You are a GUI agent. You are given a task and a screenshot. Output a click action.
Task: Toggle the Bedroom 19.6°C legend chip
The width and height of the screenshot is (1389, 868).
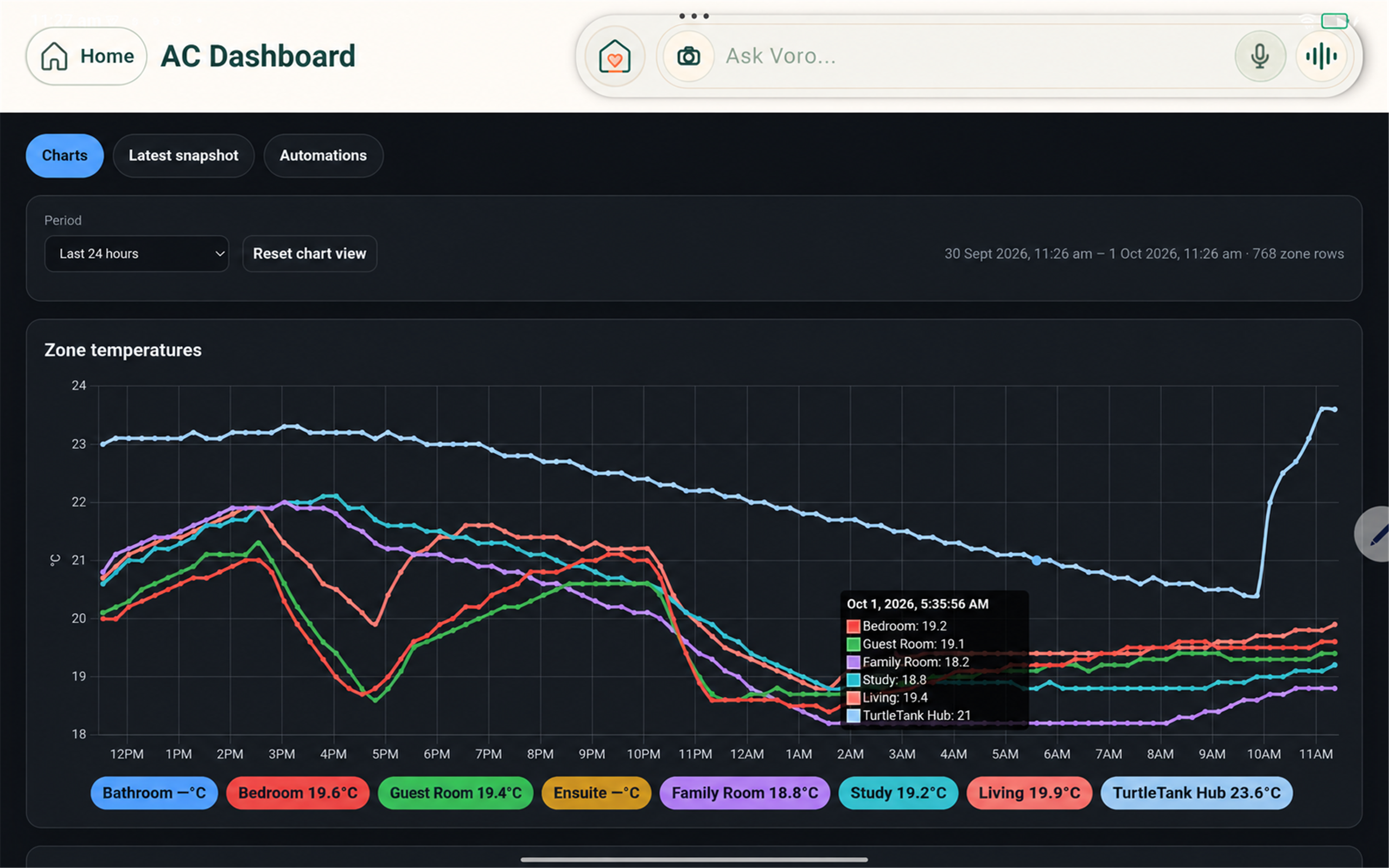298,793
